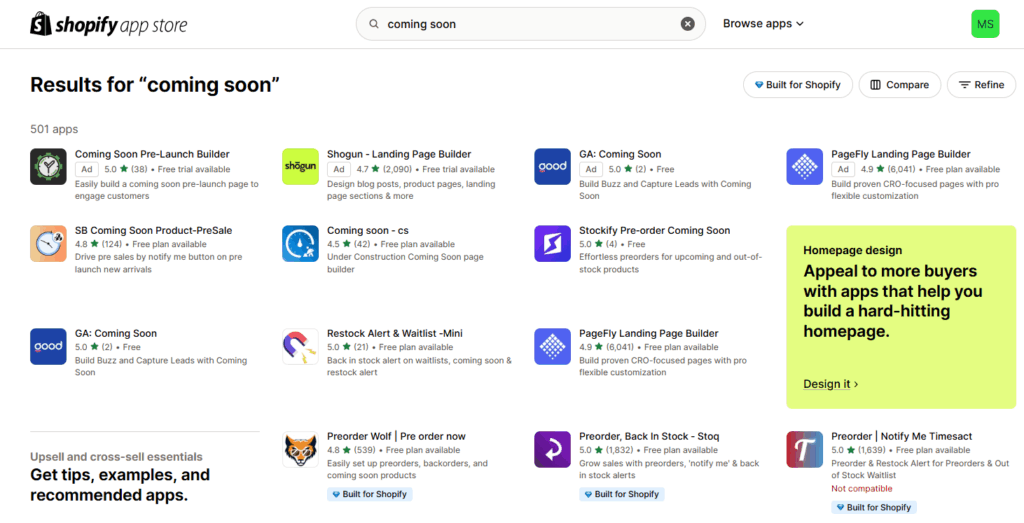Open Restock Alert & Waitlist -Mini title

pos(394,333)
